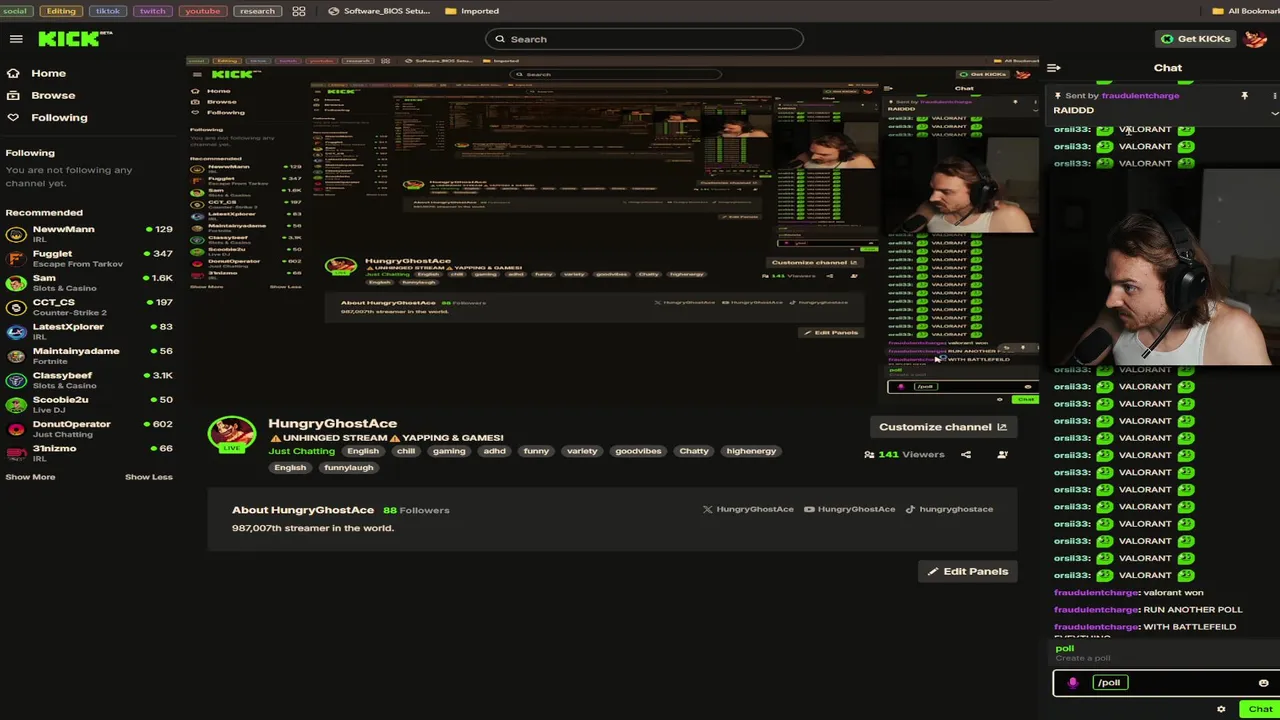
Task: Open Classybeef recommended channel
Action: tap(89, 380)
